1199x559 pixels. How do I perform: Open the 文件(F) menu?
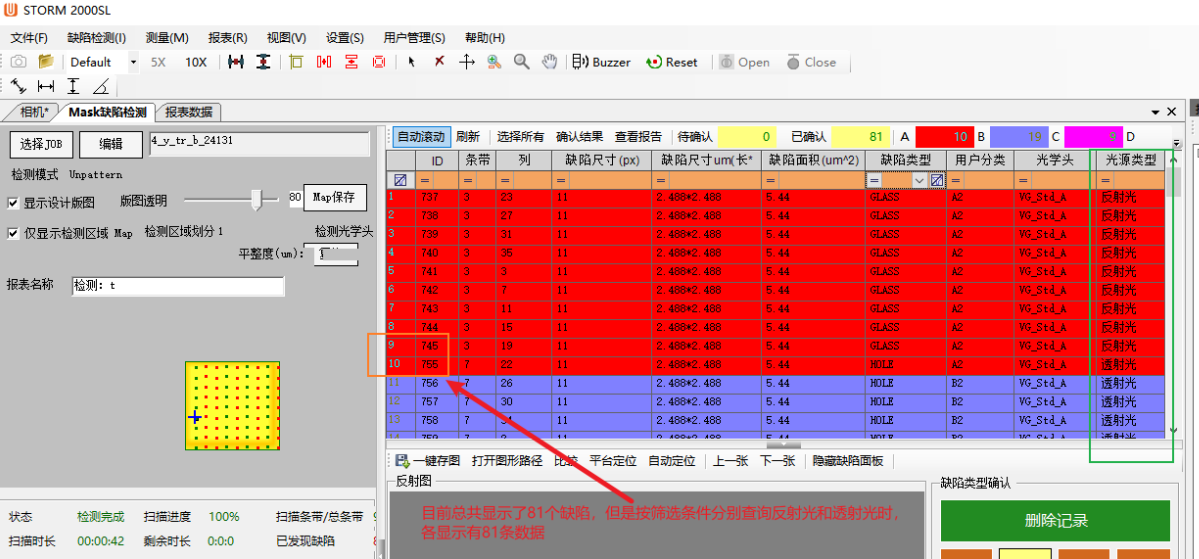pyautogui.click(x=29, y=37)
